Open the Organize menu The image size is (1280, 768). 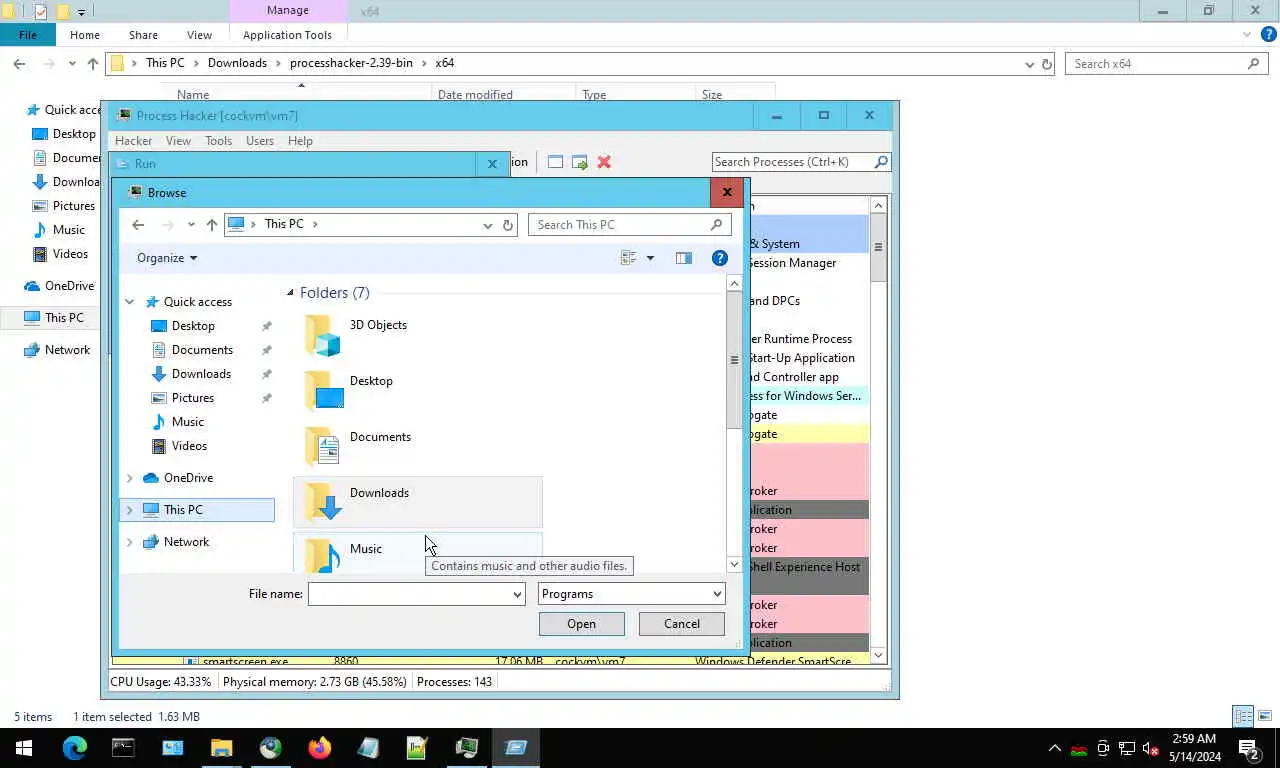[167, 258]
